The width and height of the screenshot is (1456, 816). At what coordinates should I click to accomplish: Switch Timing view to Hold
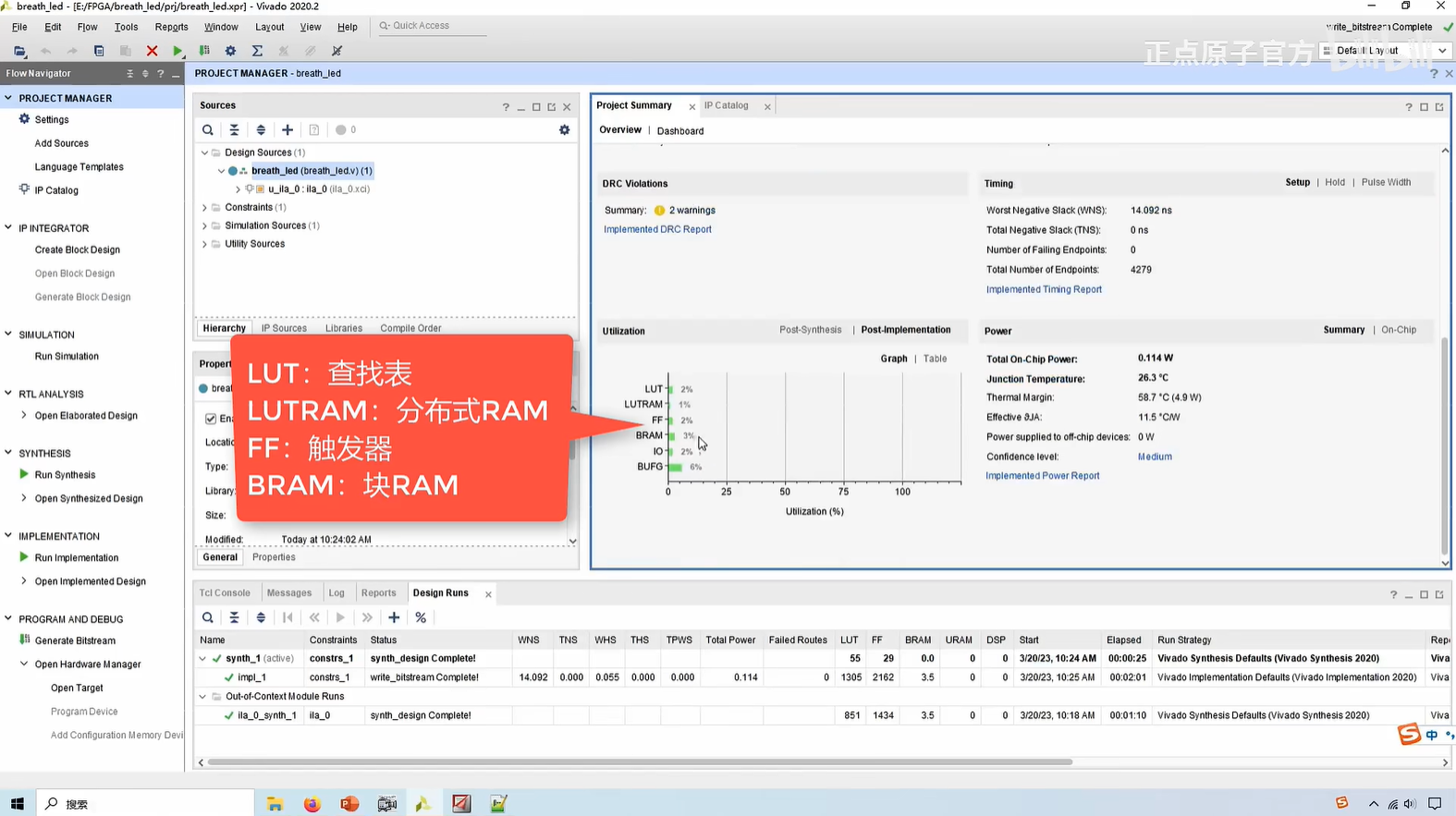pyautogui.click(x=1335, y=182)
